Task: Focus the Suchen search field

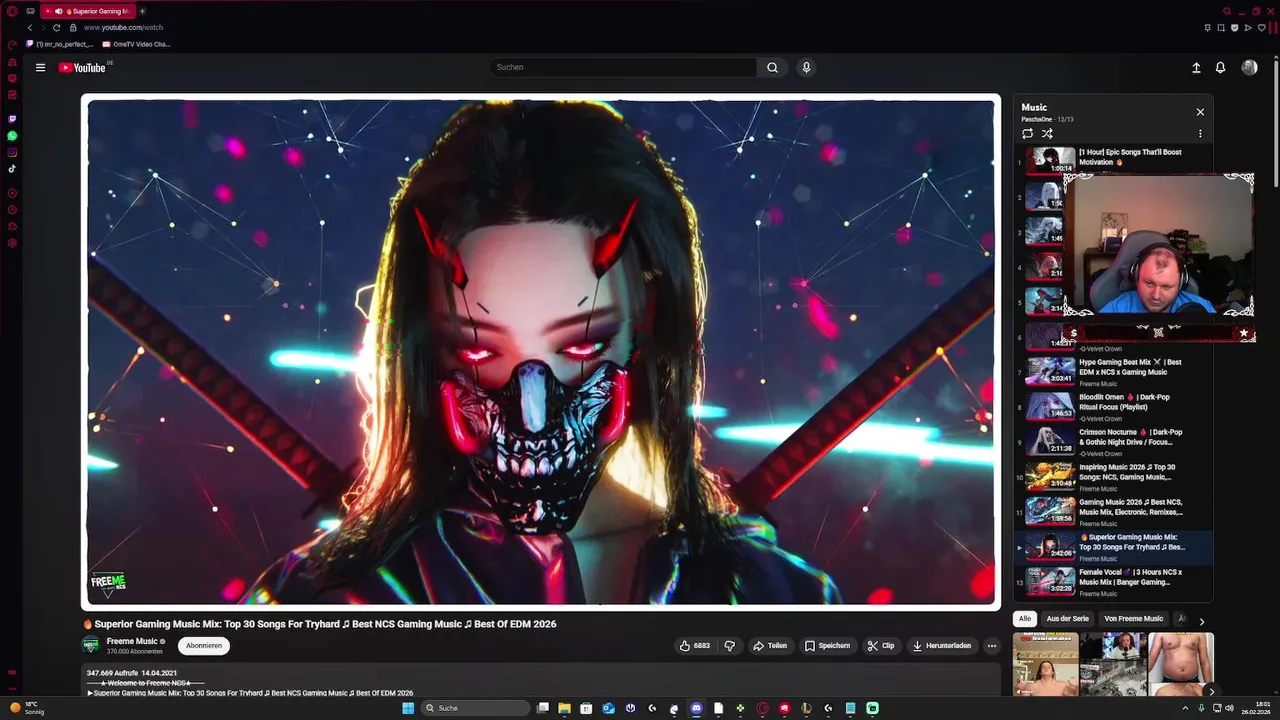Action: tap(623, 68)
